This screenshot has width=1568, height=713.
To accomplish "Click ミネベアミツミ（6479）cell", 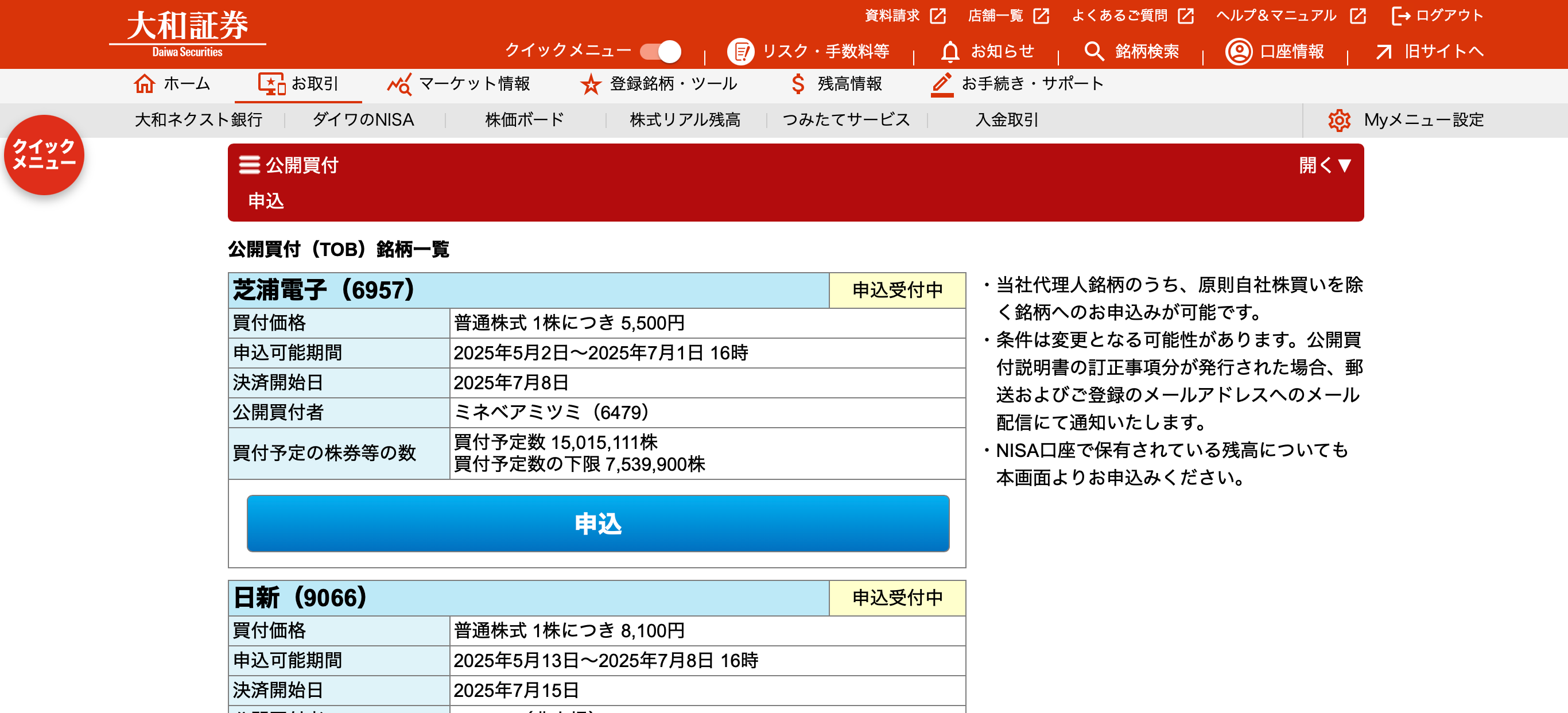I will click(707, 413).
